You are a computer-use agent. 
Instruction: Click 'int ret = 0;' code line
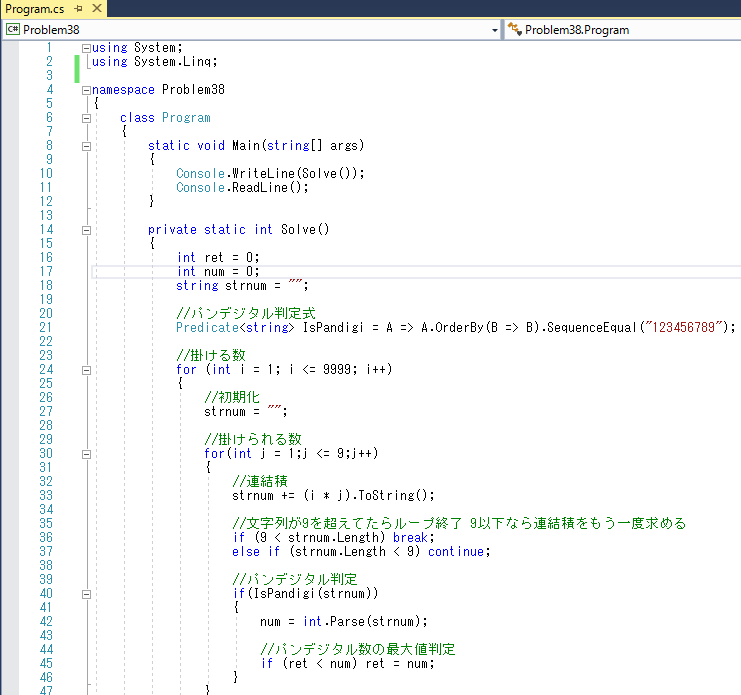pyautogui.click(x=218, y=257)
